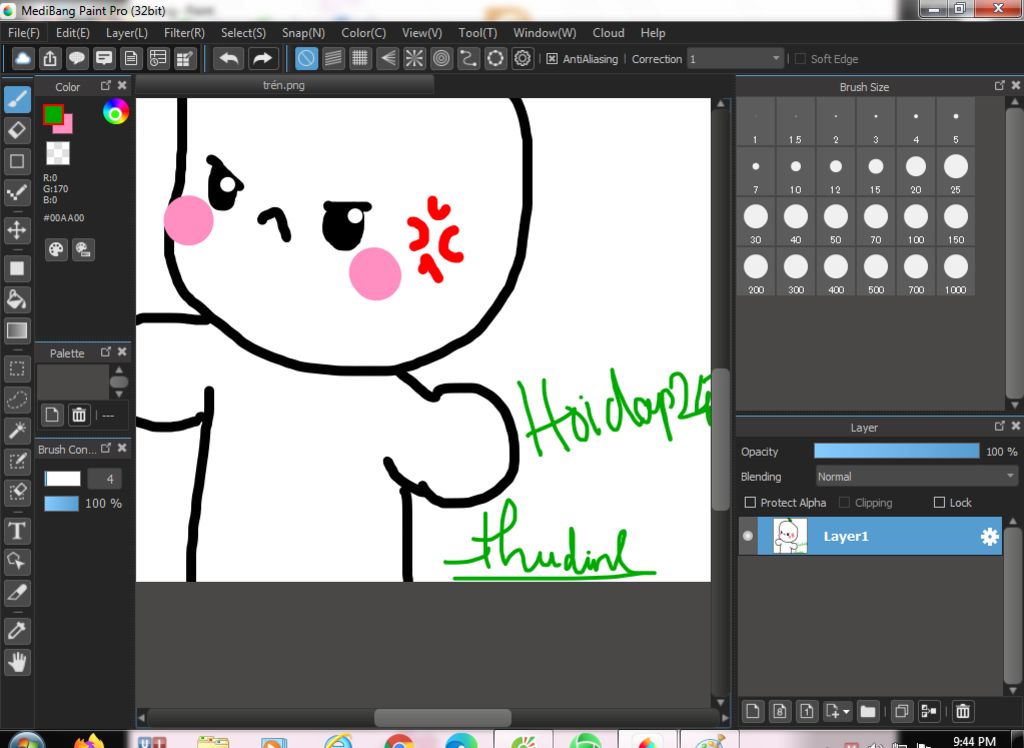This screenshot has height=748, width=1024.
Task: Click the Redo arrow
Action: (263, 59)
